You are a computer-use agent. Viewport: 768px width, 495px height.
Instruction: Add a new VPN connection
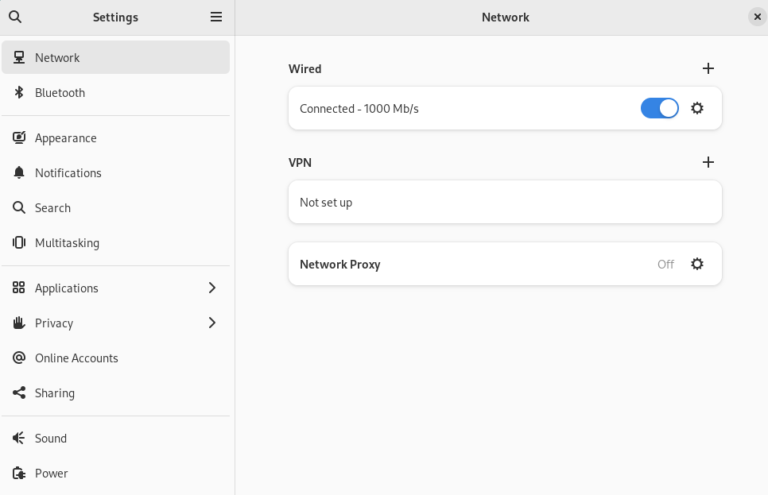708,162
